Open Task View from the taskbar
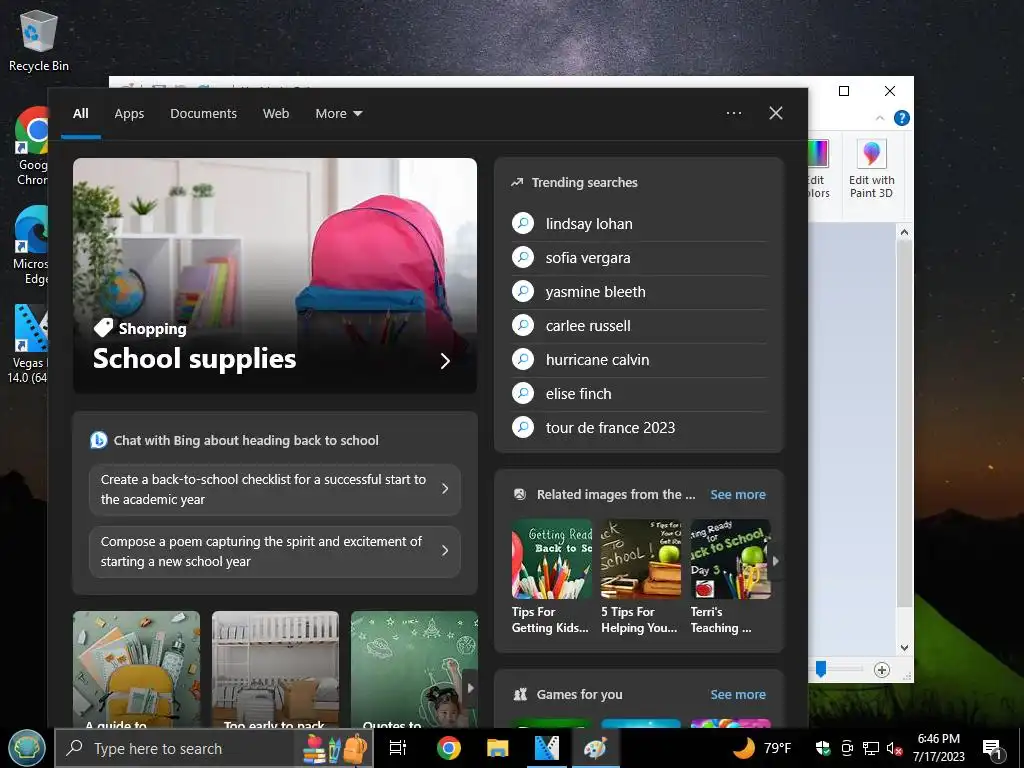This screenshot has width=1024, height=768. click(398, 748)
